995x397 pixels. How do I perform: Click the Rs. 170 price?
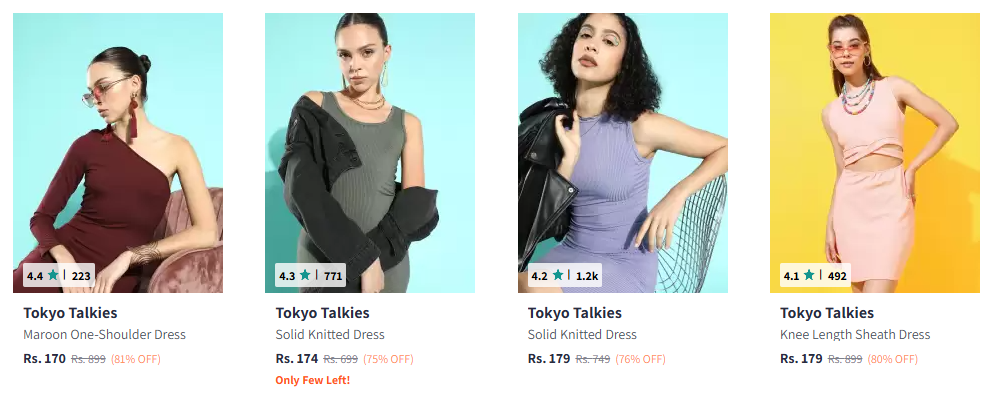[x=44, y=358]
